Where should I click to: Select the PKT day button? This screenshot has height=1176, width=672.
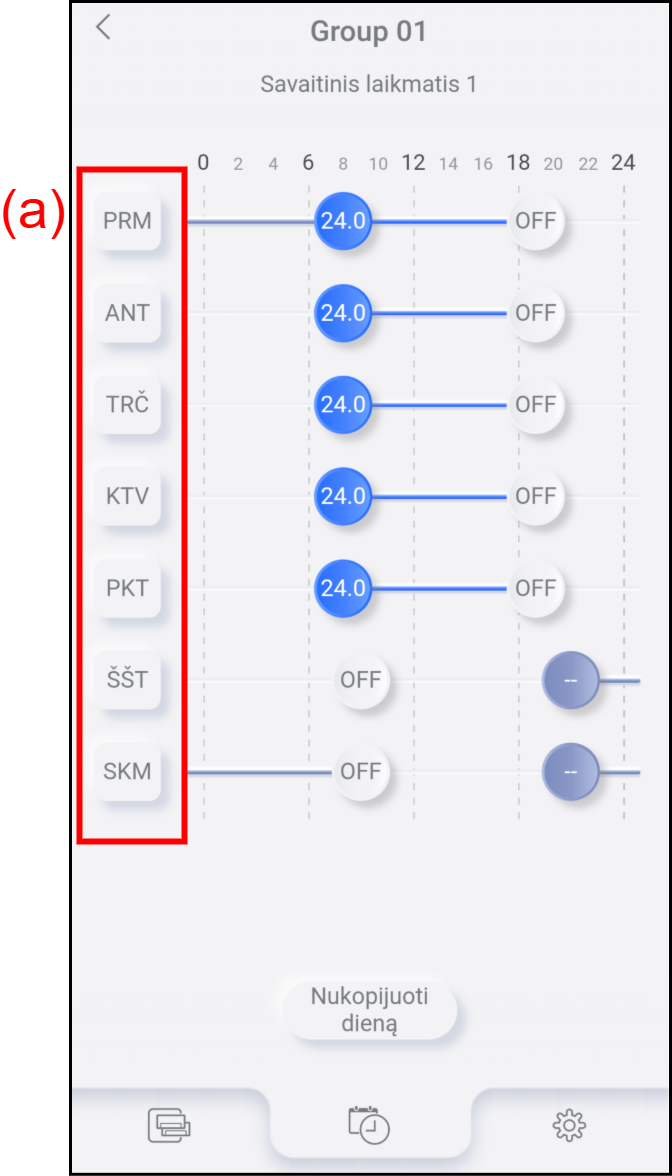[x=128, y=587]
